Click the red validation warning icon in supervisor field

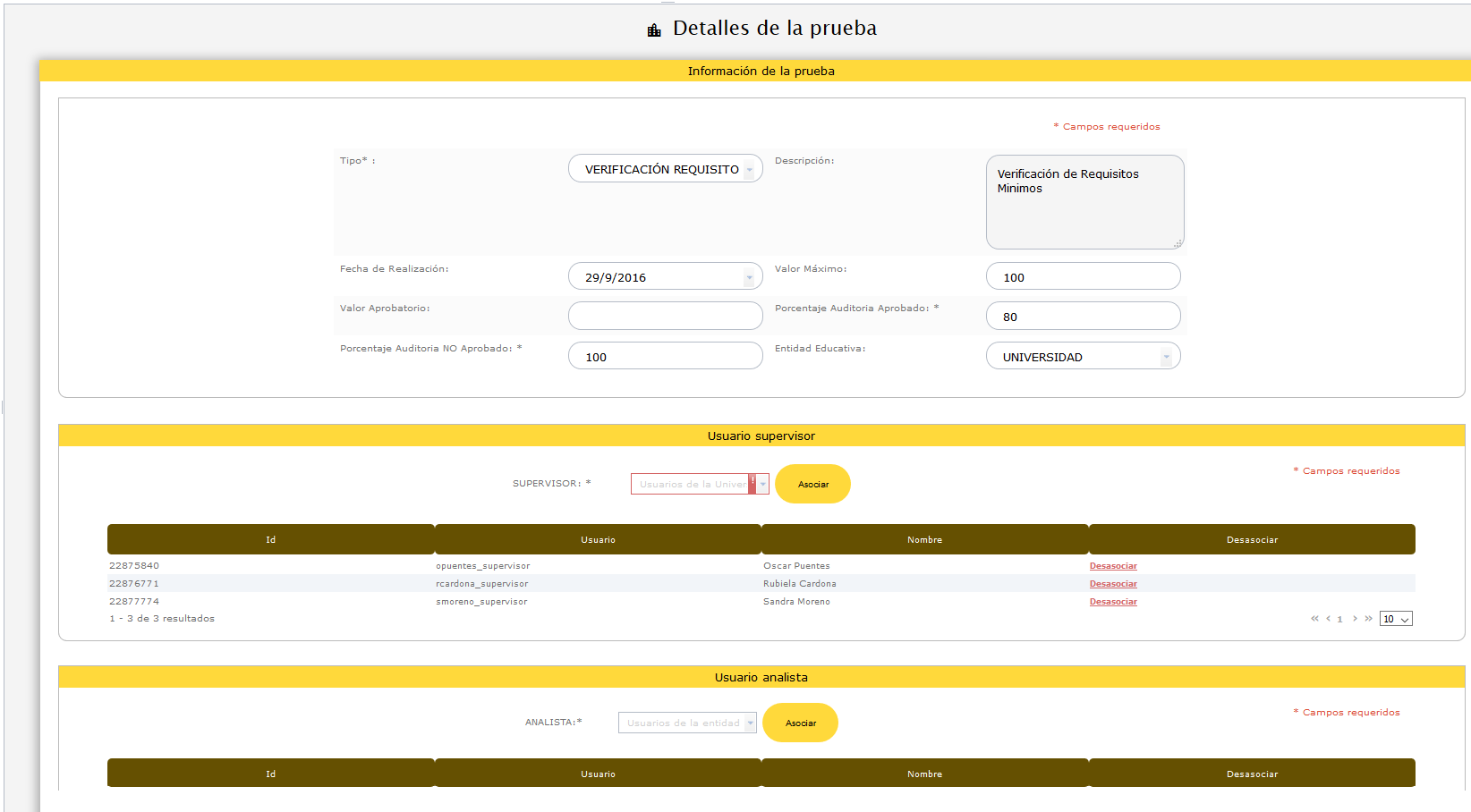(753, 483)
